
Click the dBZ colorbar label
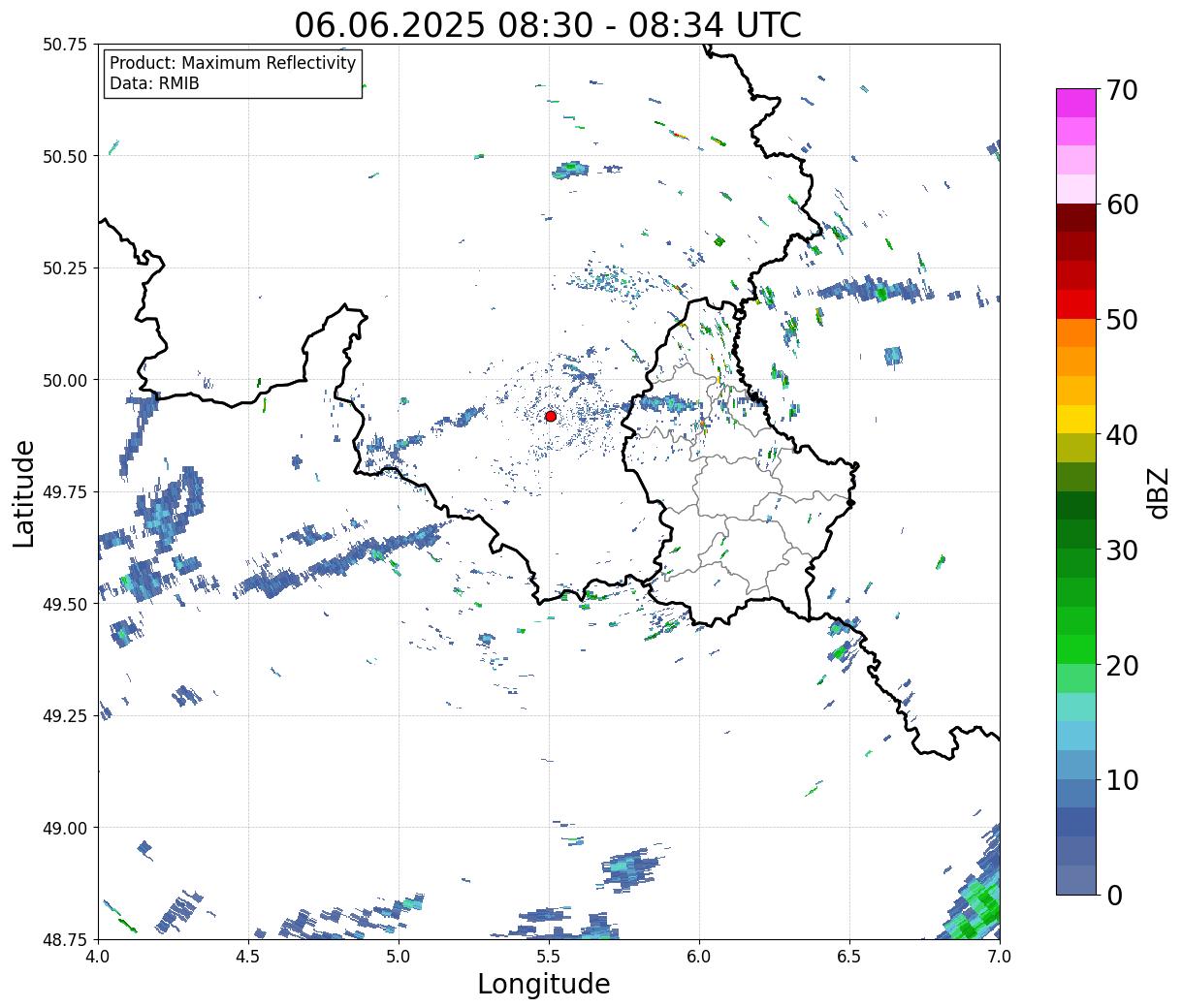1159,491
